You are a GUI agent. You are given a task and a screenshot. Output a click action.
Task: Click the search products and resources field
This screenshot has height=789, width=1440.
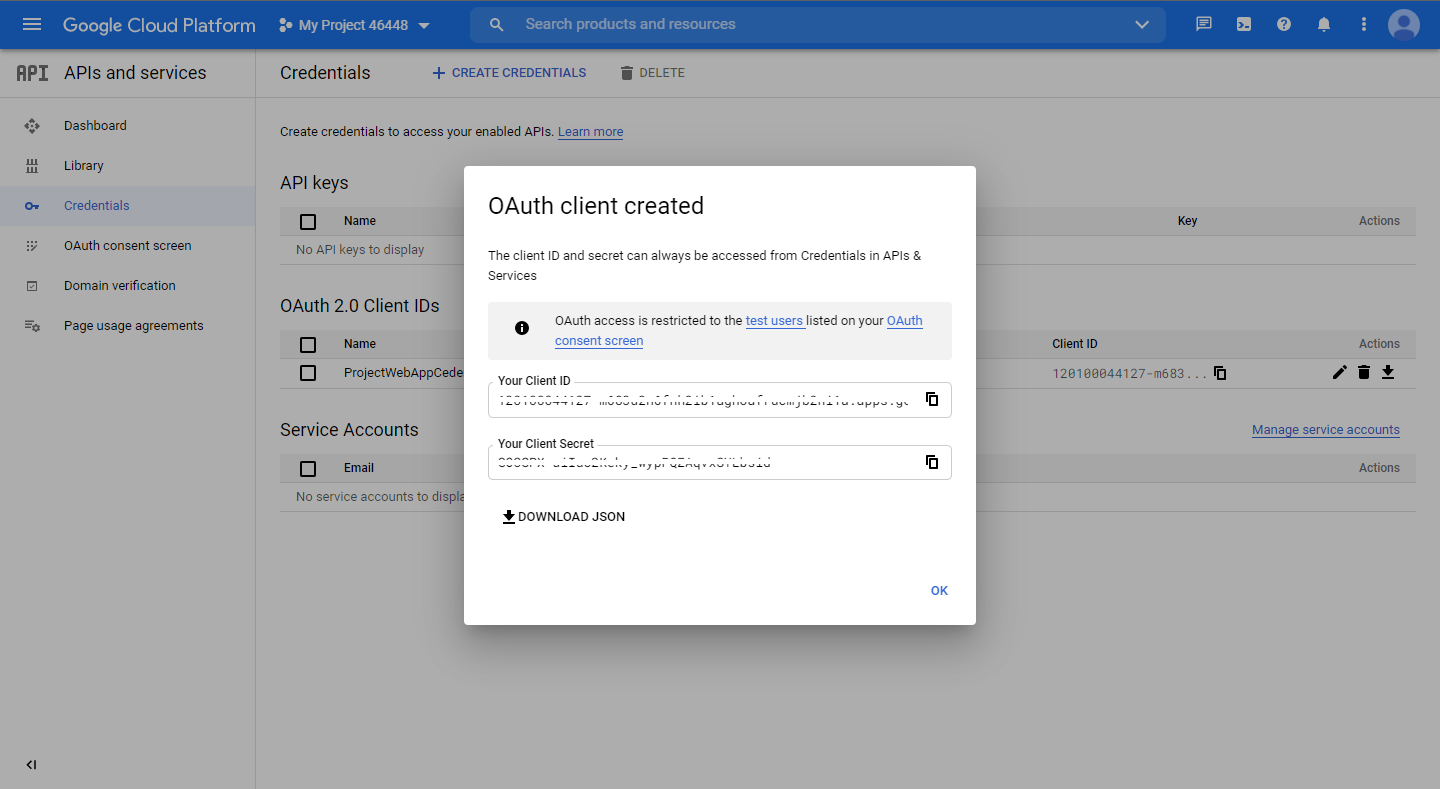tap(817, 25)
